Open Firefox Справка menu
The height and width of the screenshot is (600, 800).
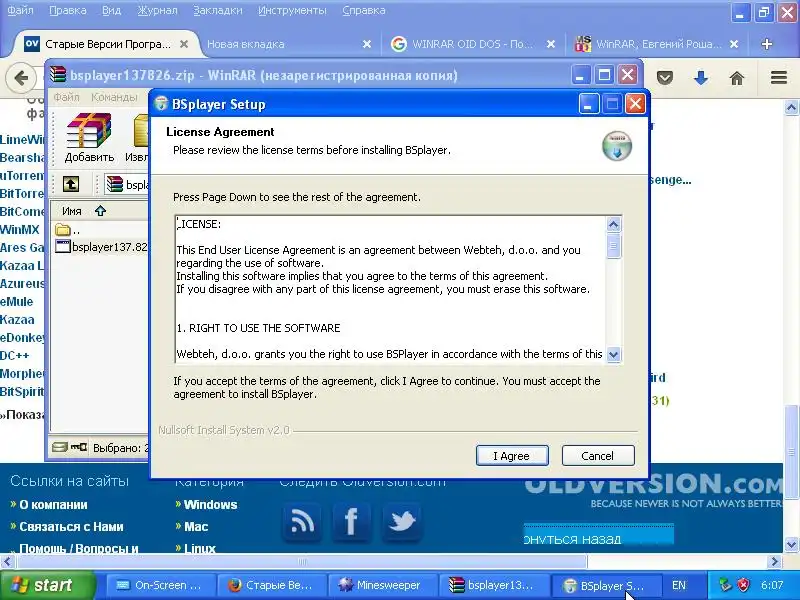pos(364,10)
